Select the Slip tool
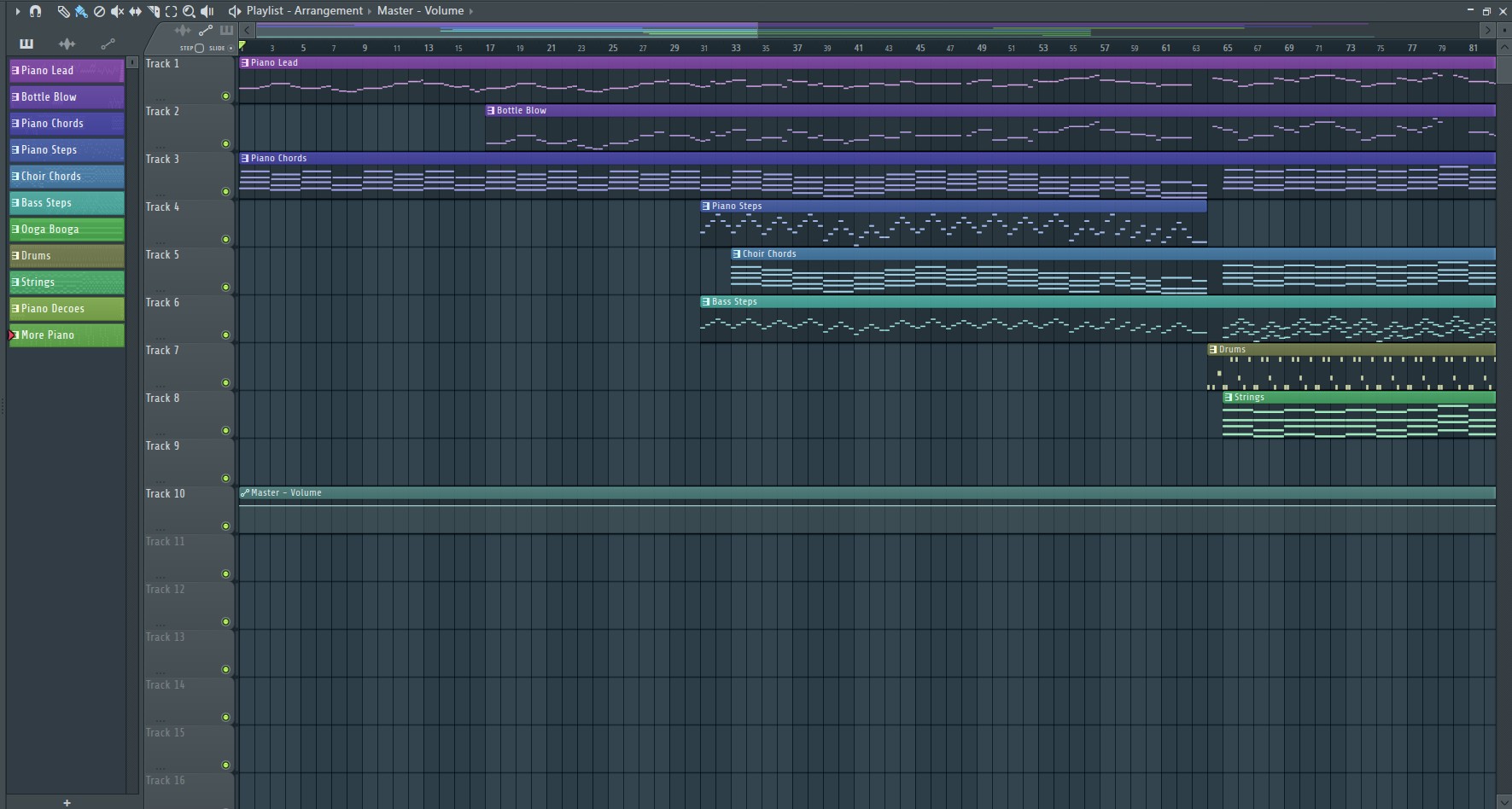 [x=135, y=11]
